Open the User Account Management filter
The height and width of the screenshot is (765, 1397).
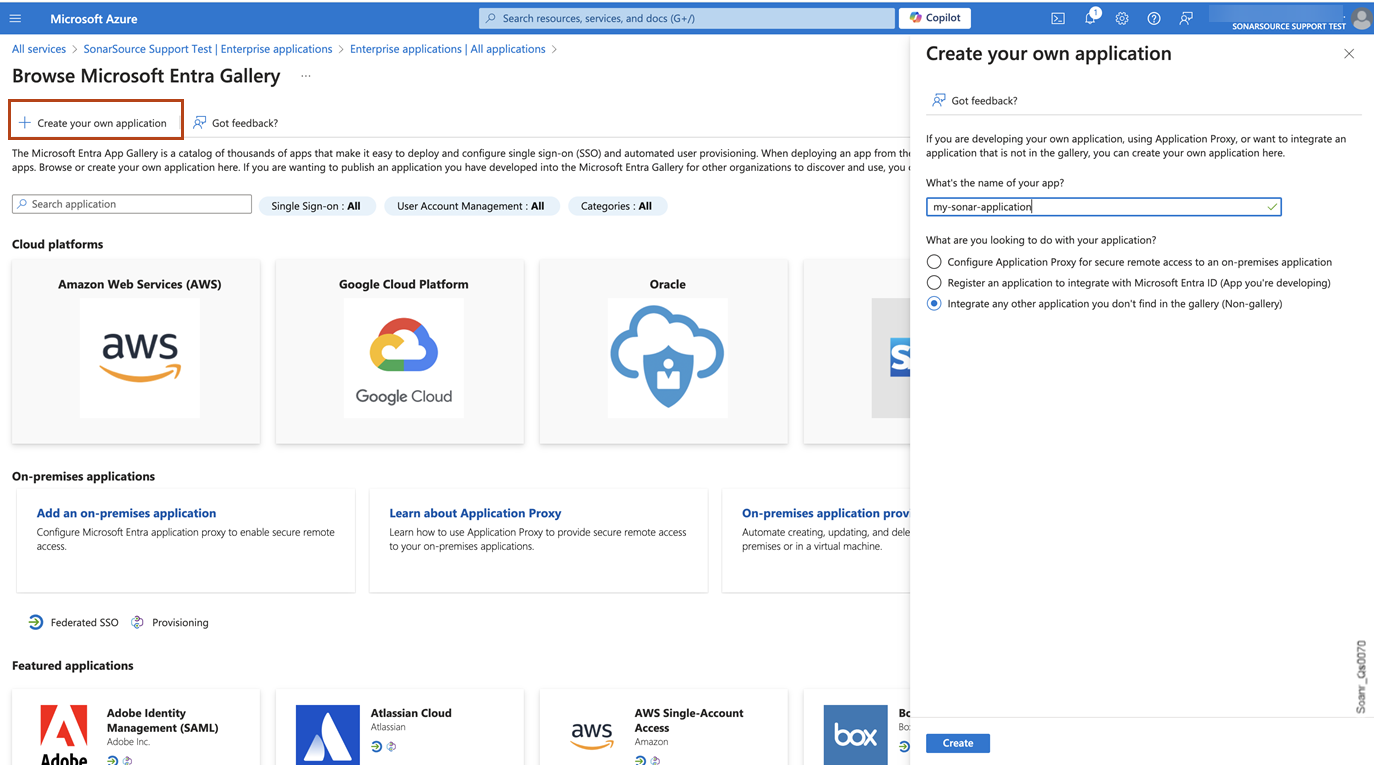coord(471,204)
